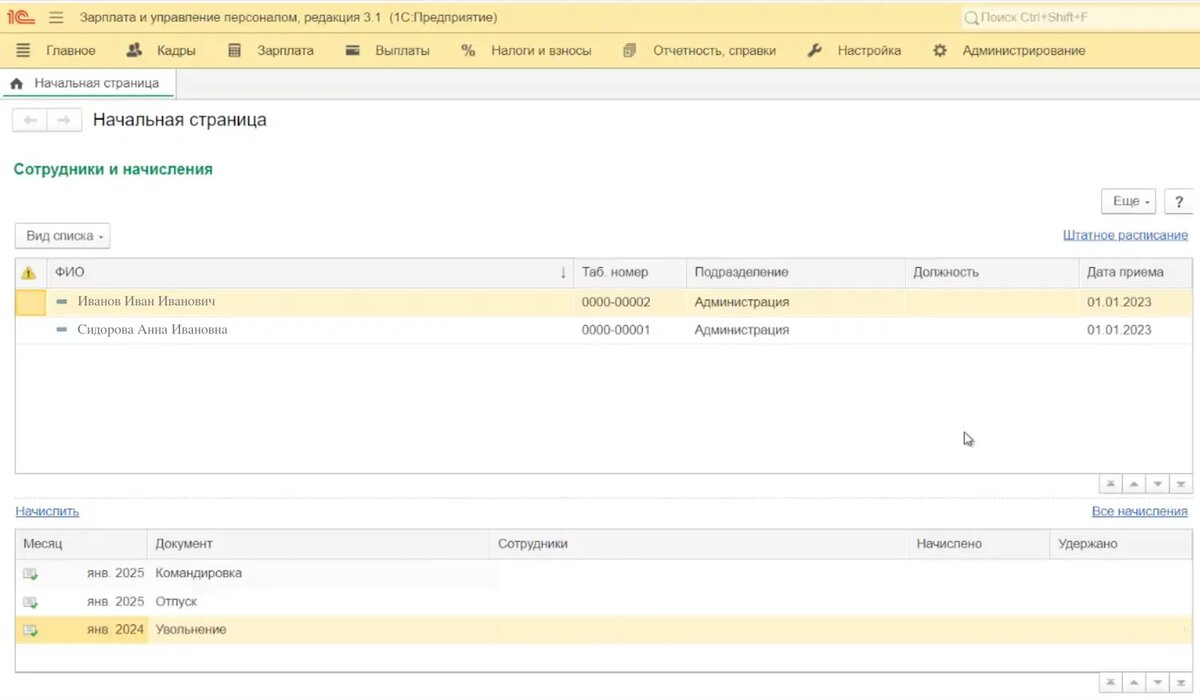Viewport: 1200px width, 700px height.
Task: Click the document icon in Увольнение row
Action: (31, 630)
